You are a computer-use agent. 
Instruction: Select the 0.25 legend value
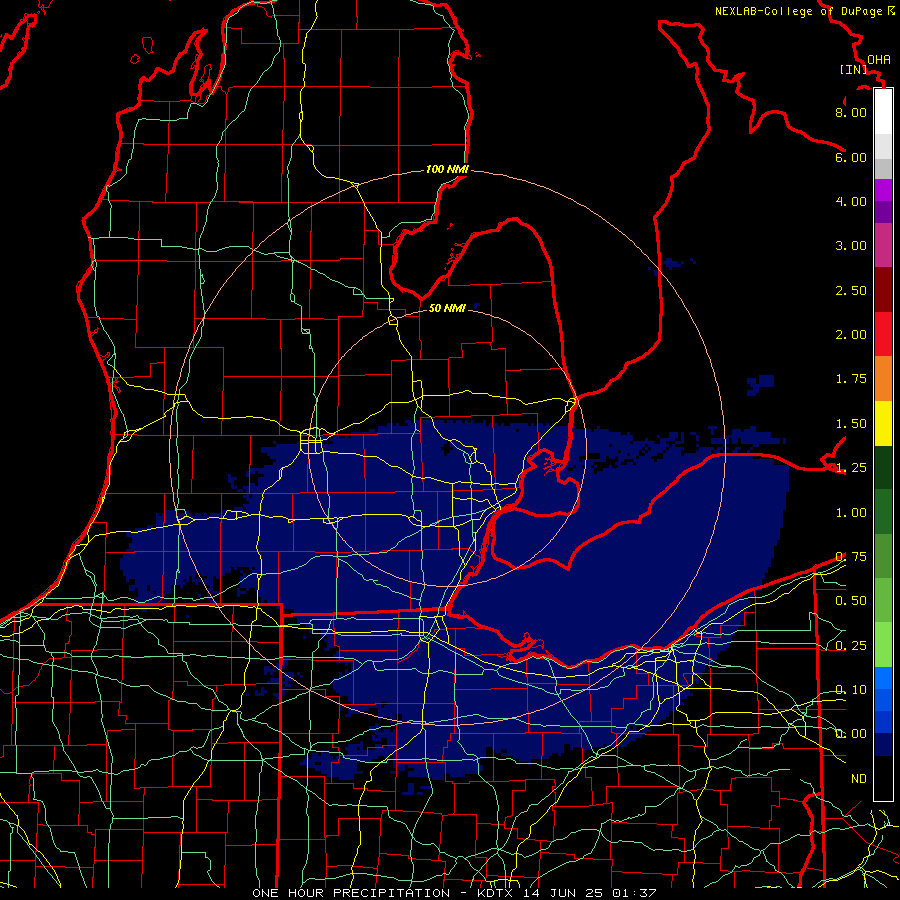click(x=851, y=646)
